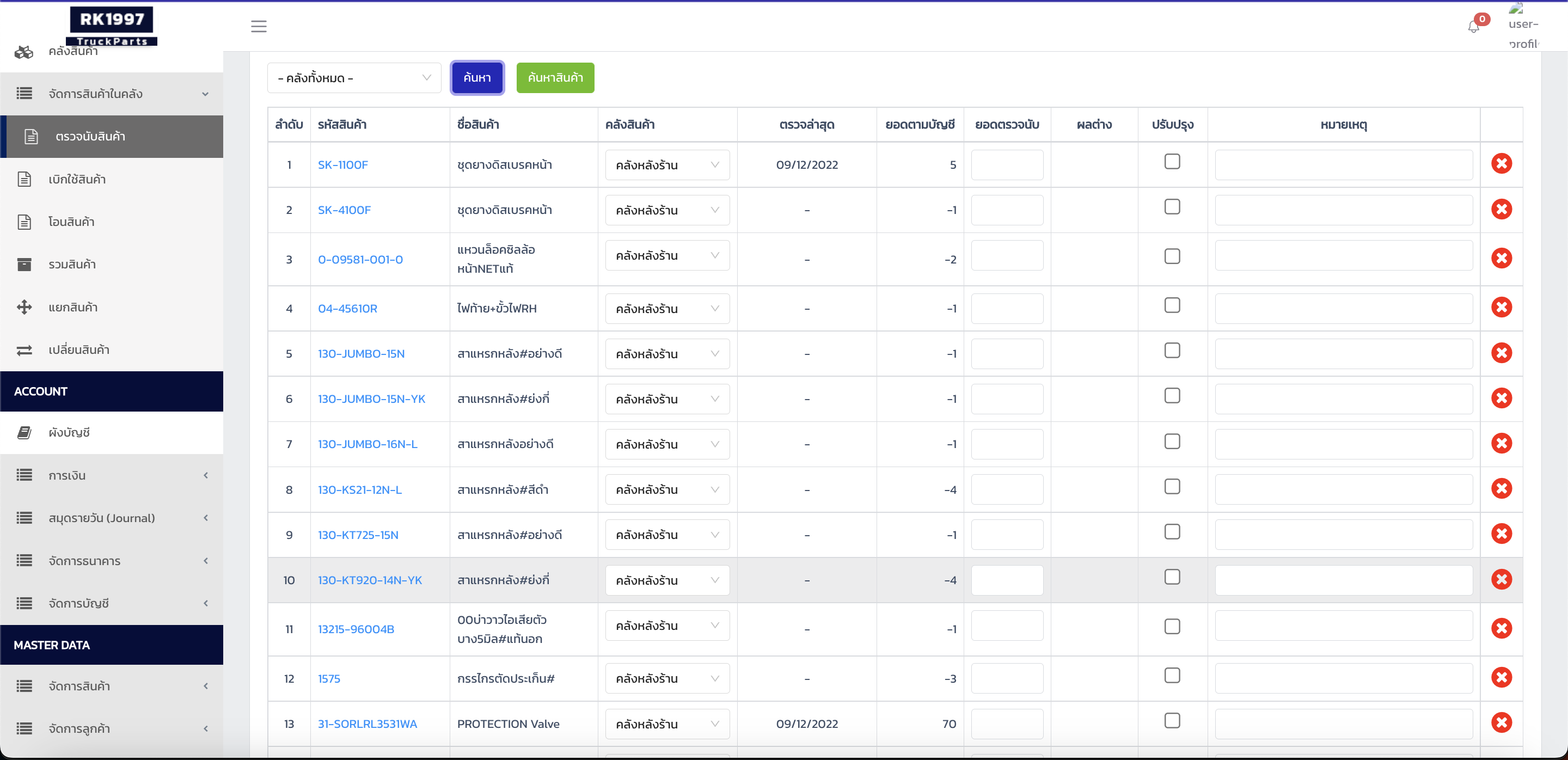Viewport: 1568px width, 760px height.
Task: Click the green ค้นหาสินค้า button
Action: click(555, 78)
